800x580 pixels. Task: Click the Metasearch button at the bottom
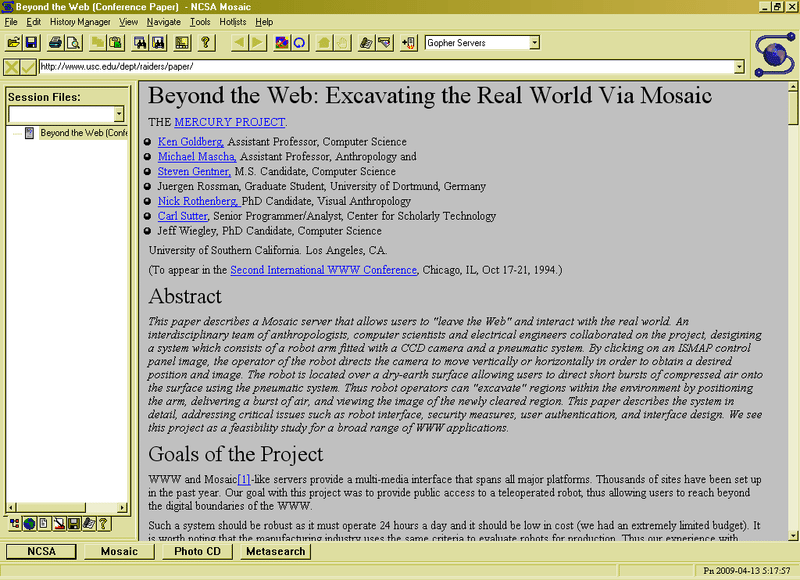[x=275, y=550]
